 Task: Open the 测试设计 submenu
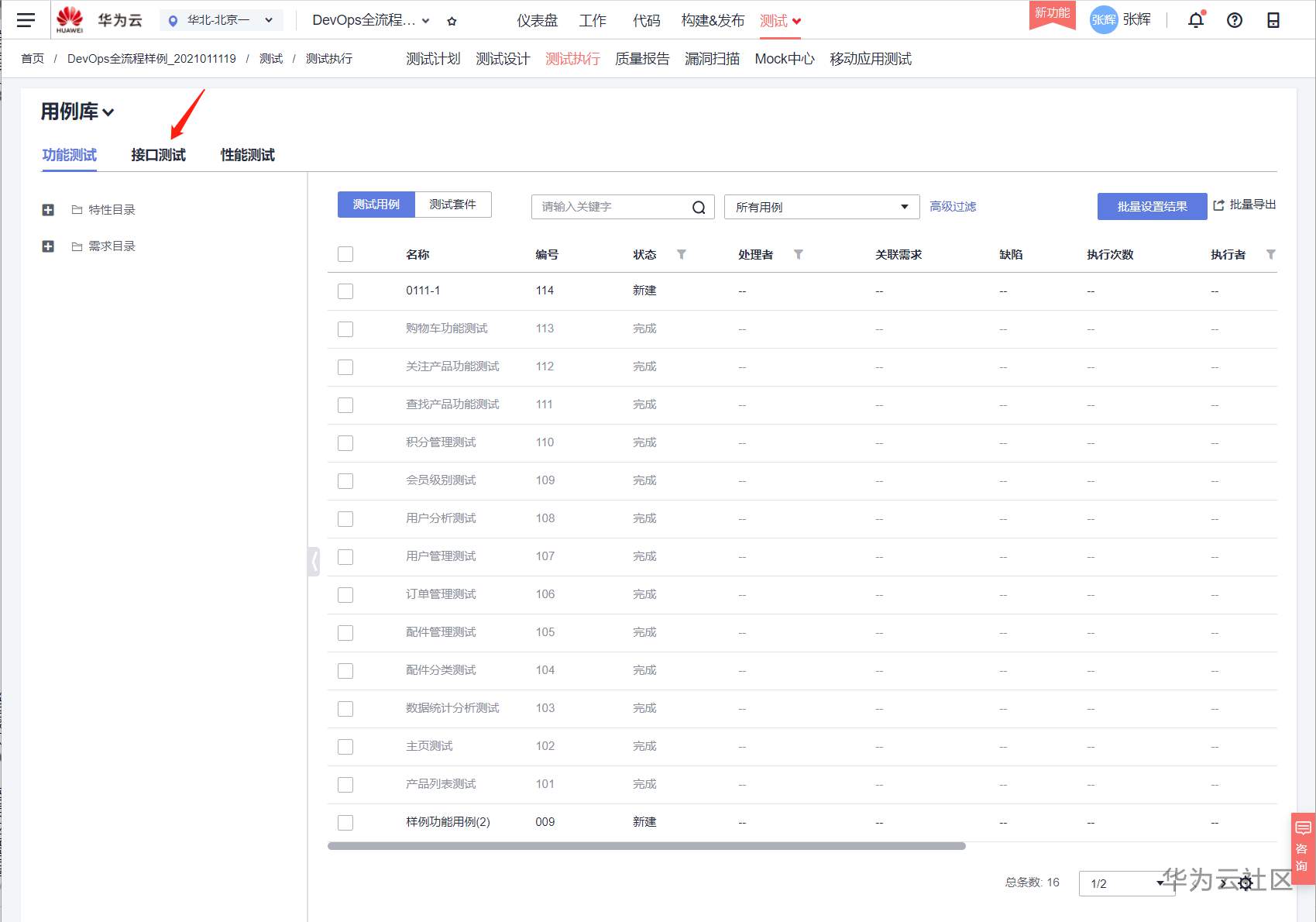503,59
